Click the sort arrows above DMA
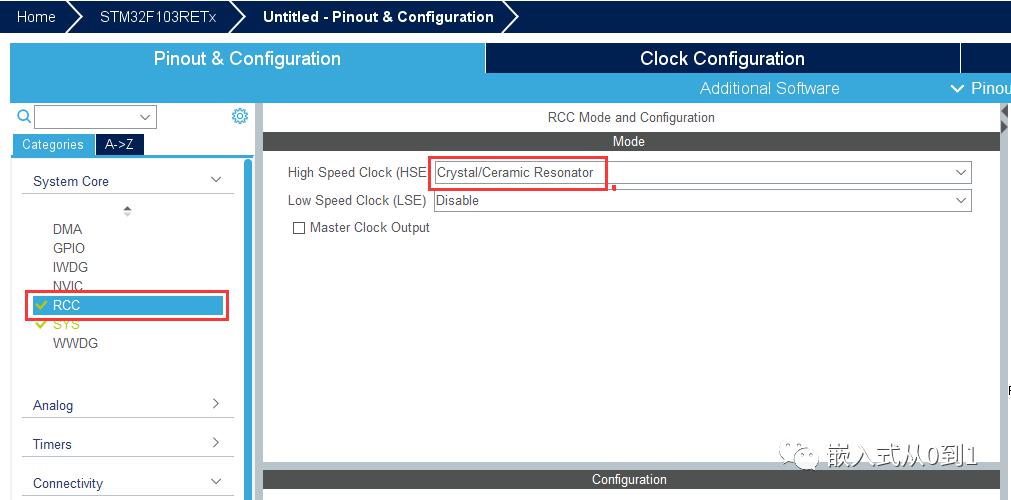 (x=127, y=211)
